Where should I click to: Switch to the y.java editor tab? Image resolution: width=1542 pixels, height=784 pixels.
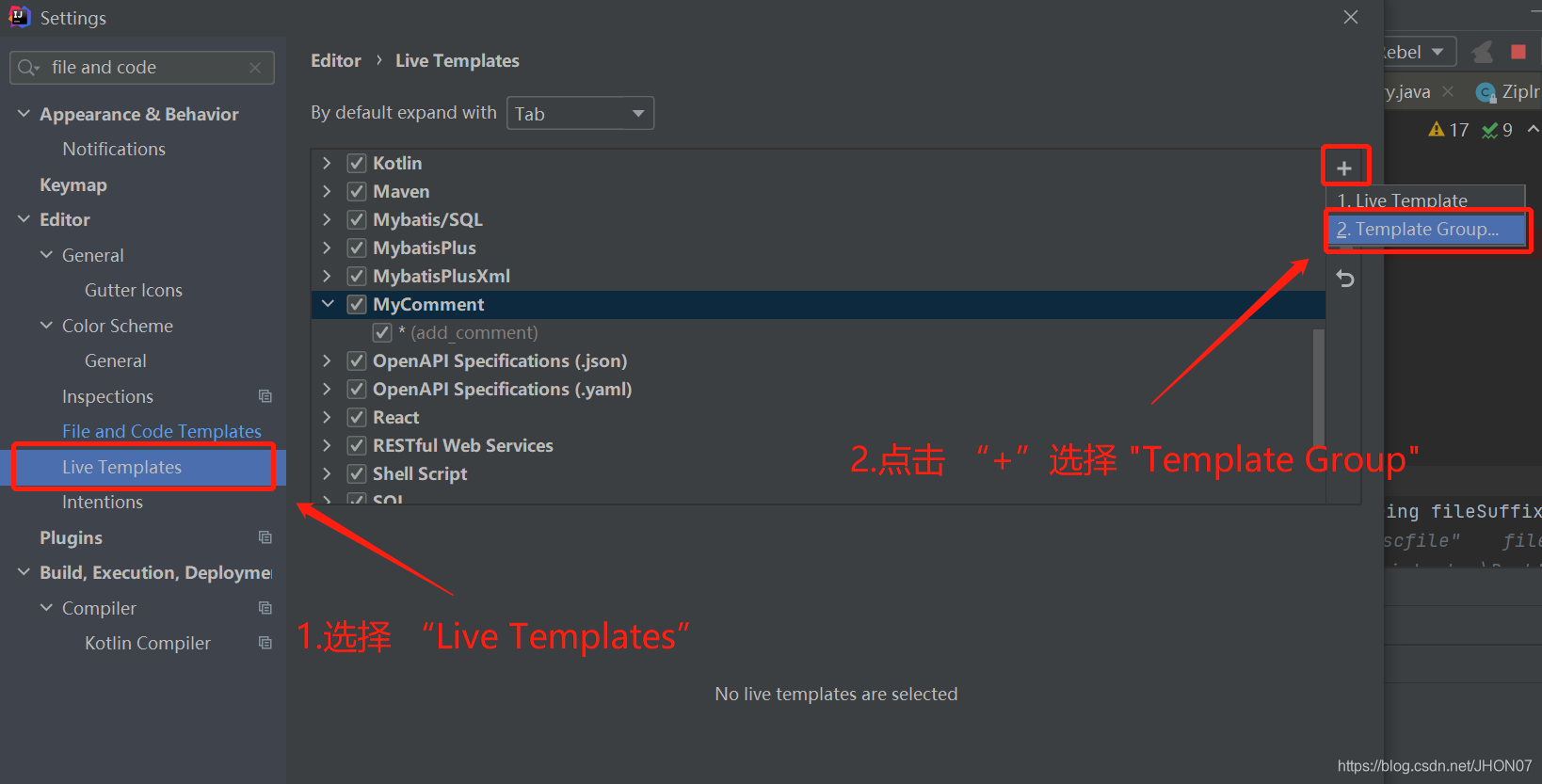coord(1407,91)
